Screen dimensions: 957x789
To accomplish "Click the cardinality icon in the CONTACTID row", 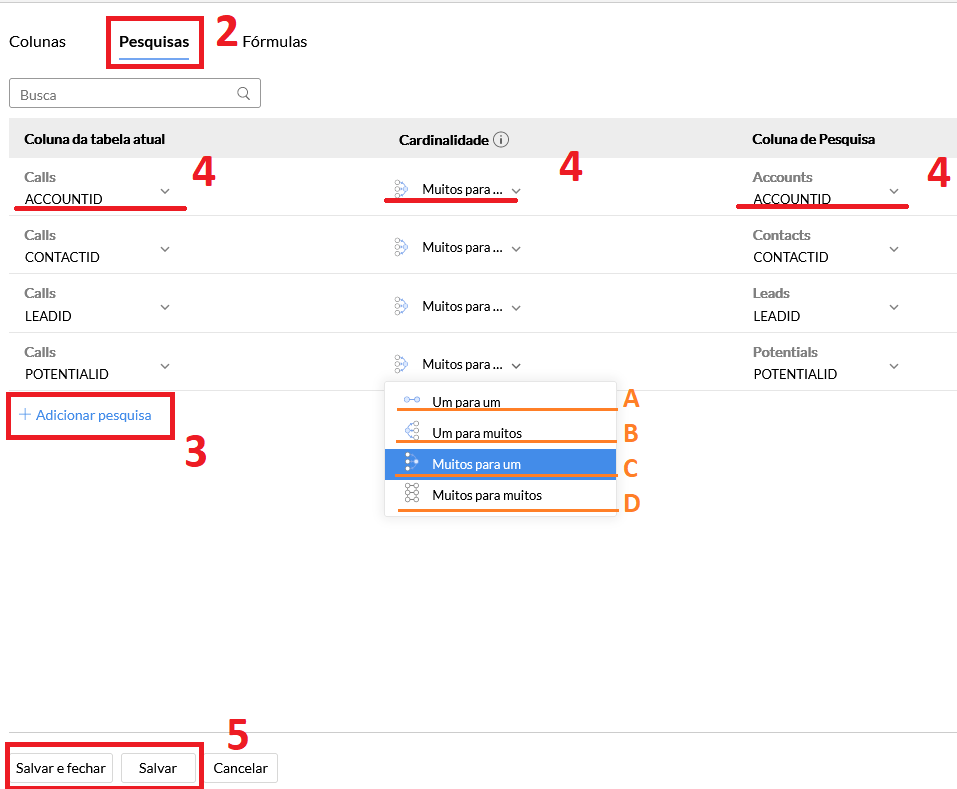I will pyautogui.click(x=401, y=247).
